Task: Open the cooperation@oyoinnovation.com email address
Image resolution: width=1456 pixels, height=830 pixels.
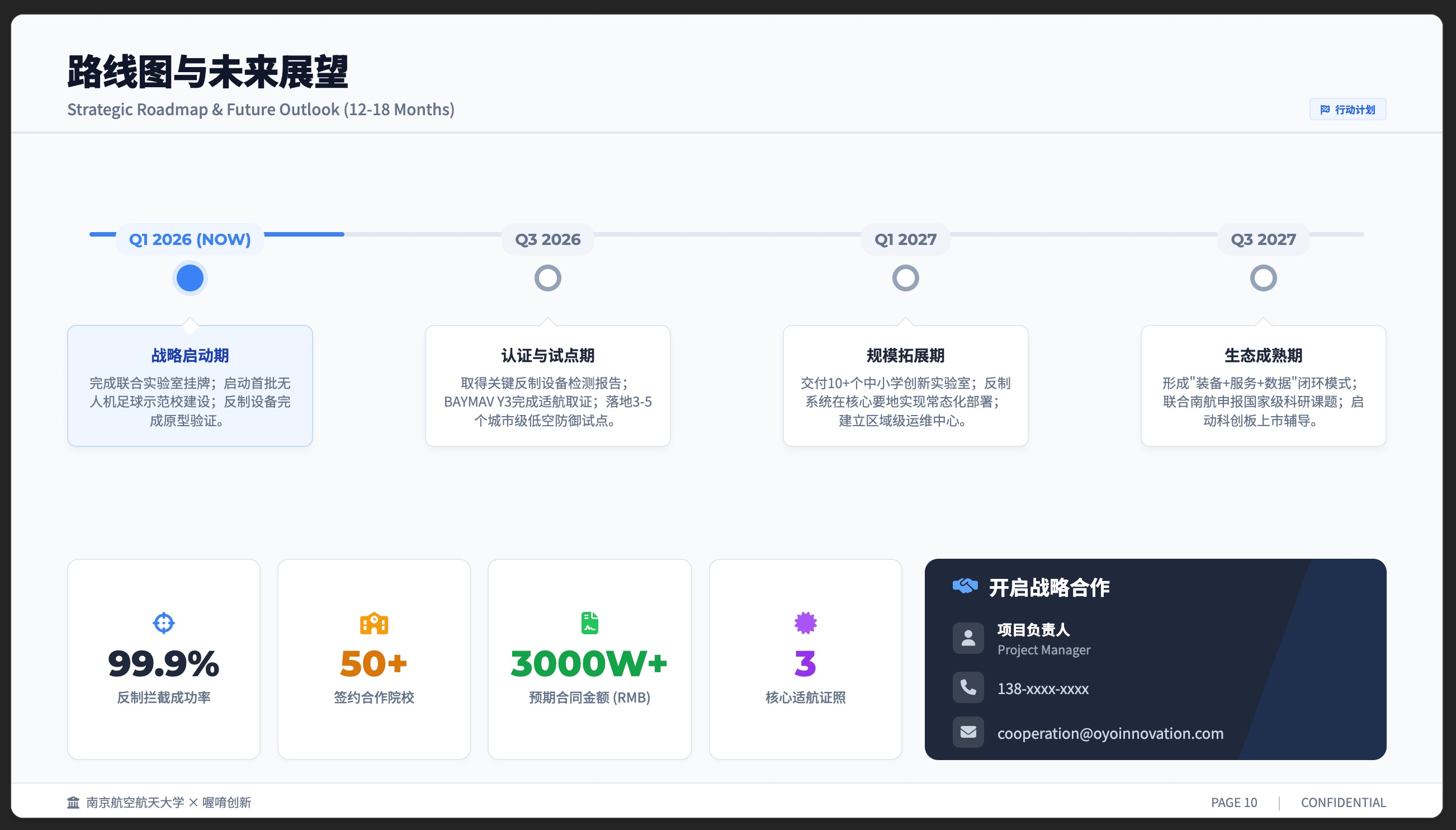Action: (1110, 733)
